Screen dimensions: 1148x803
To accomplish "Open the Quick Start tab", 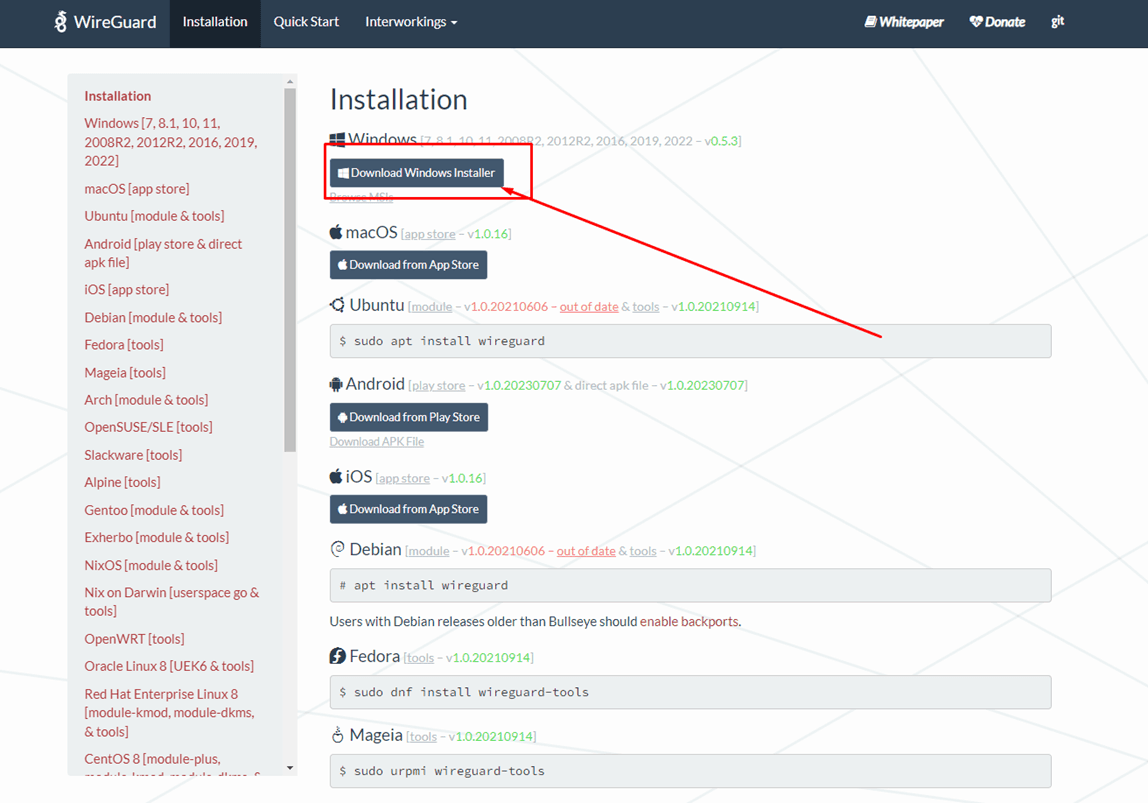I will (306, 22).
